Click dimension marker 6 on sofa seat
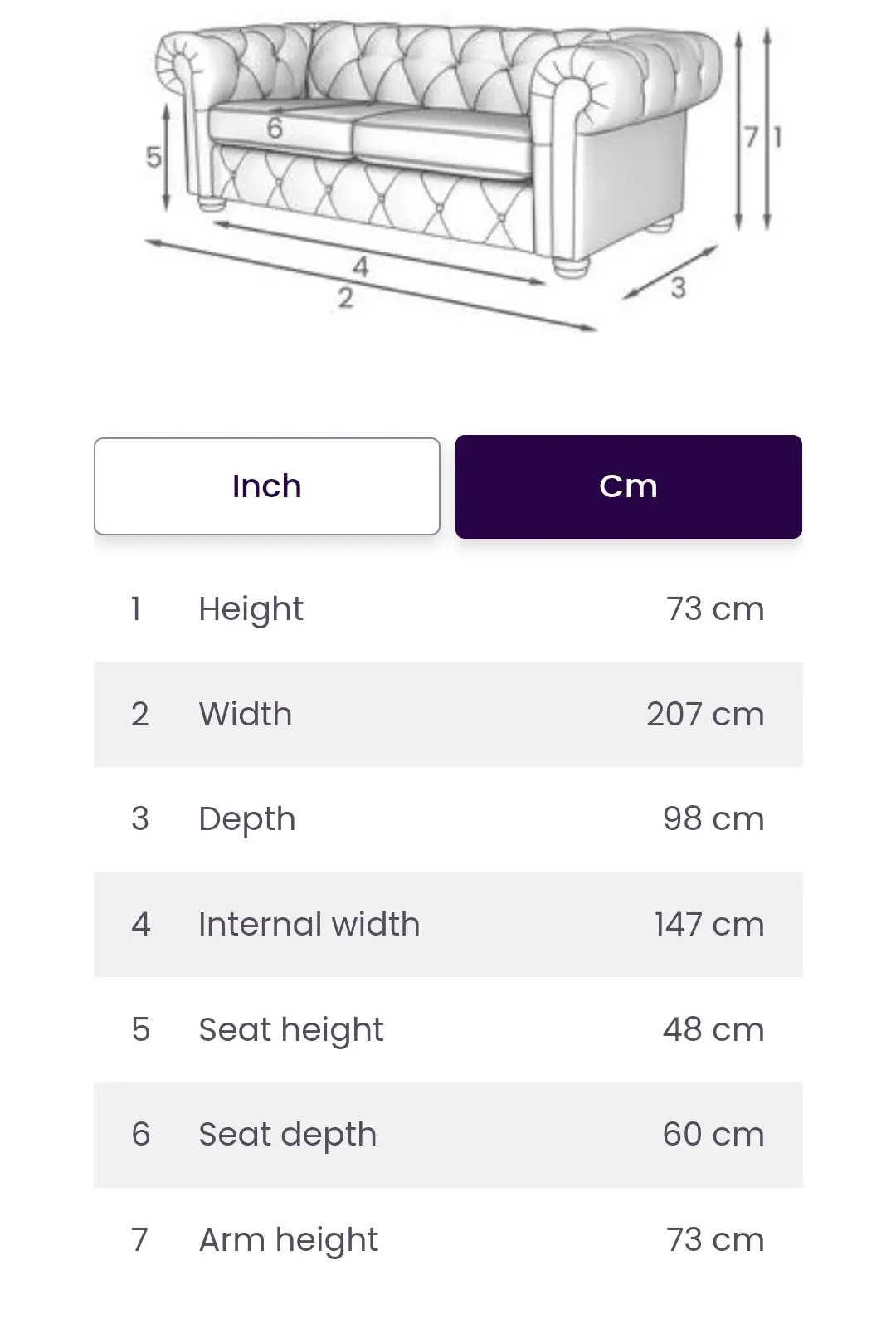Screen dimensions: 896x1319 pos(275,128)
